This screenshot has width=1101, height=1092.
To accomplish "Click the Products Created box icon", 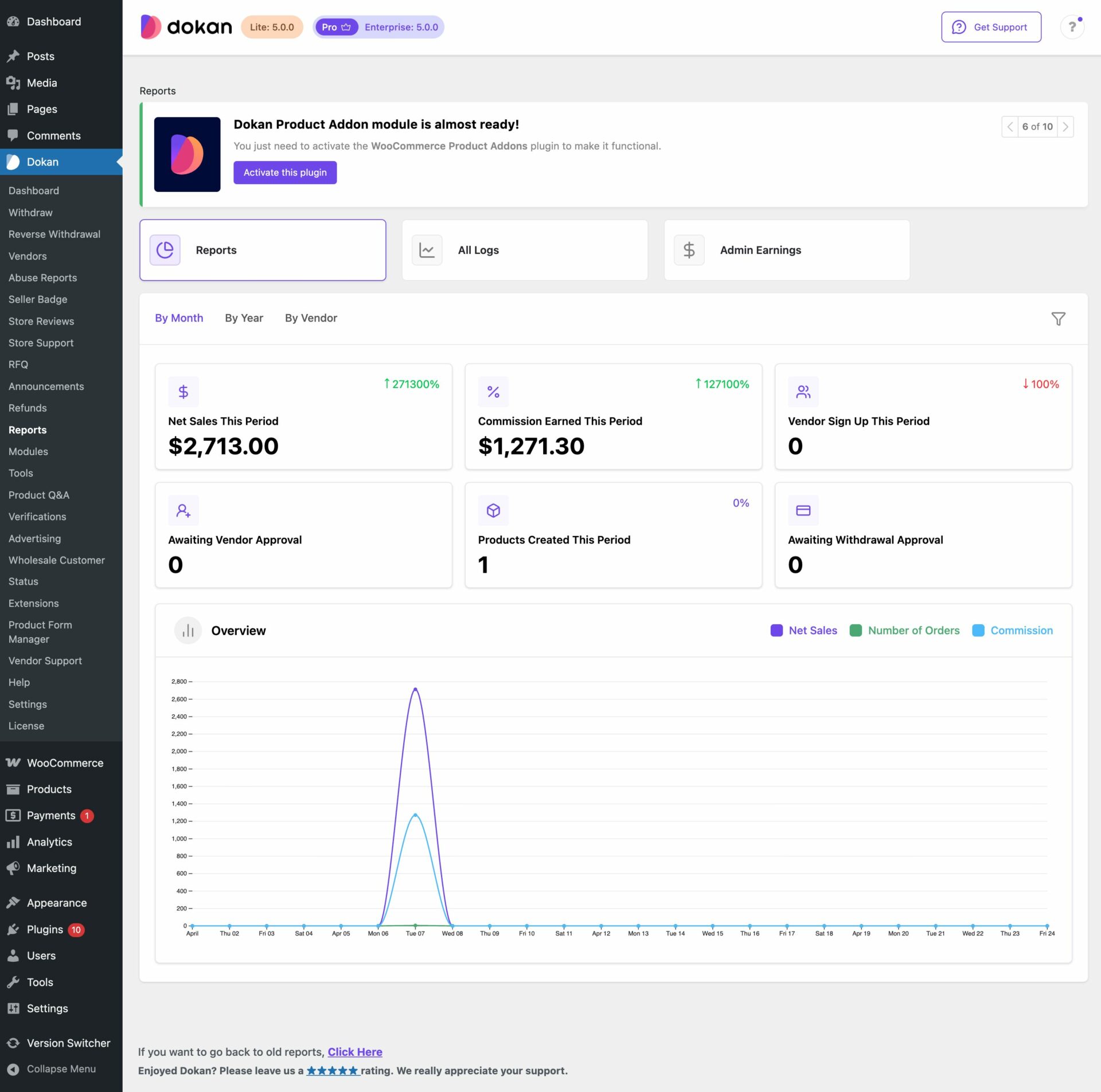I will 493,510.
